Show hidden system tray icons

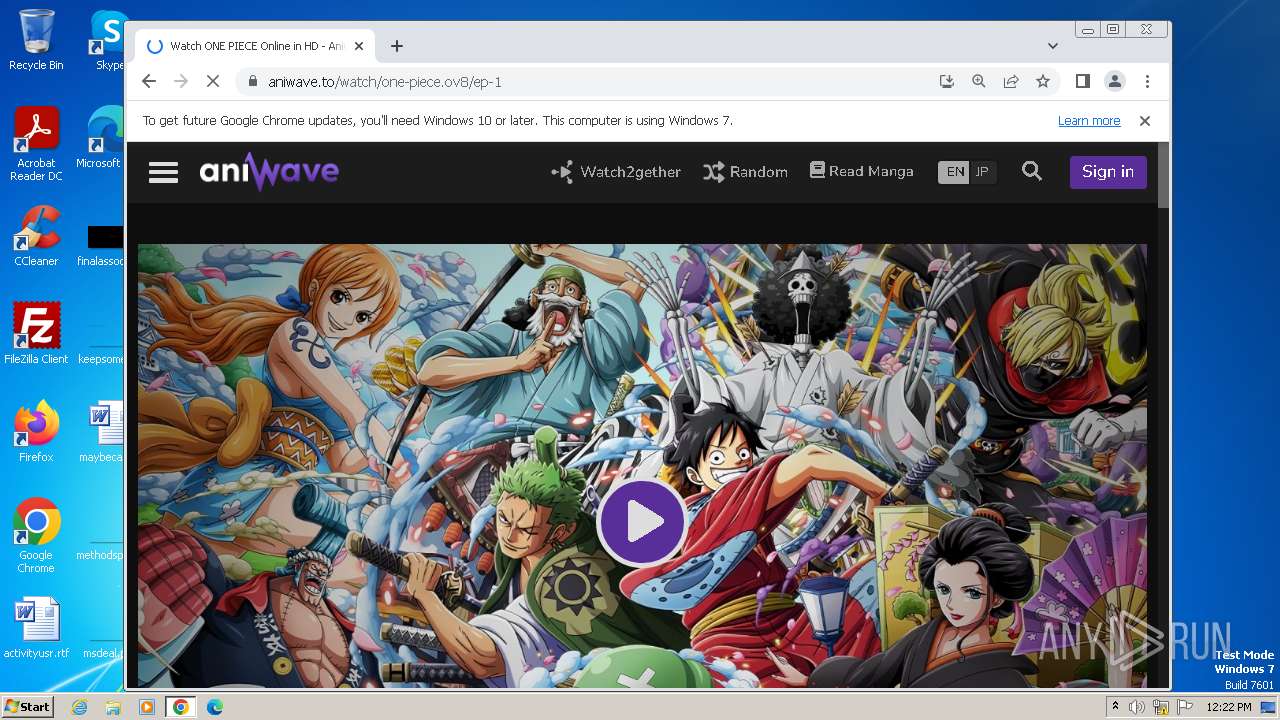(1114, 707)
